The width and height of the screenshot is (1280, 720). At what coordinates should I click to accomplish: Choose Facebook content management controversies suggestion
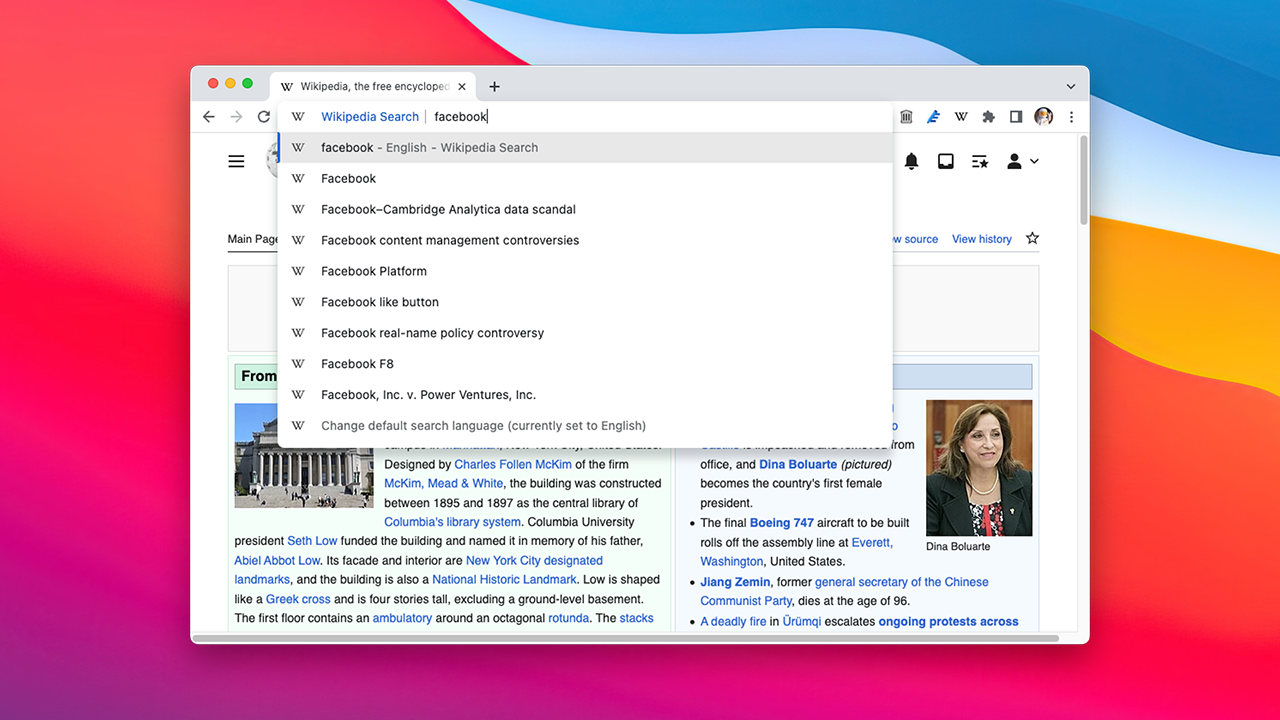[x=585, y=240]
